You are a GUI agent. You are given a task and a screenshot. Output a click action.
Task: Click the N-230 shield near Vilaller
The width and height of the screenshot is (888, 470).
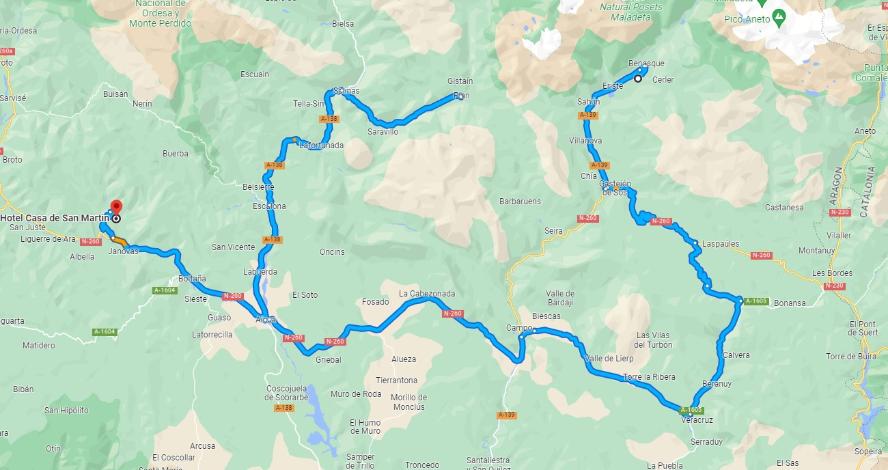click(x=840, y=212)
